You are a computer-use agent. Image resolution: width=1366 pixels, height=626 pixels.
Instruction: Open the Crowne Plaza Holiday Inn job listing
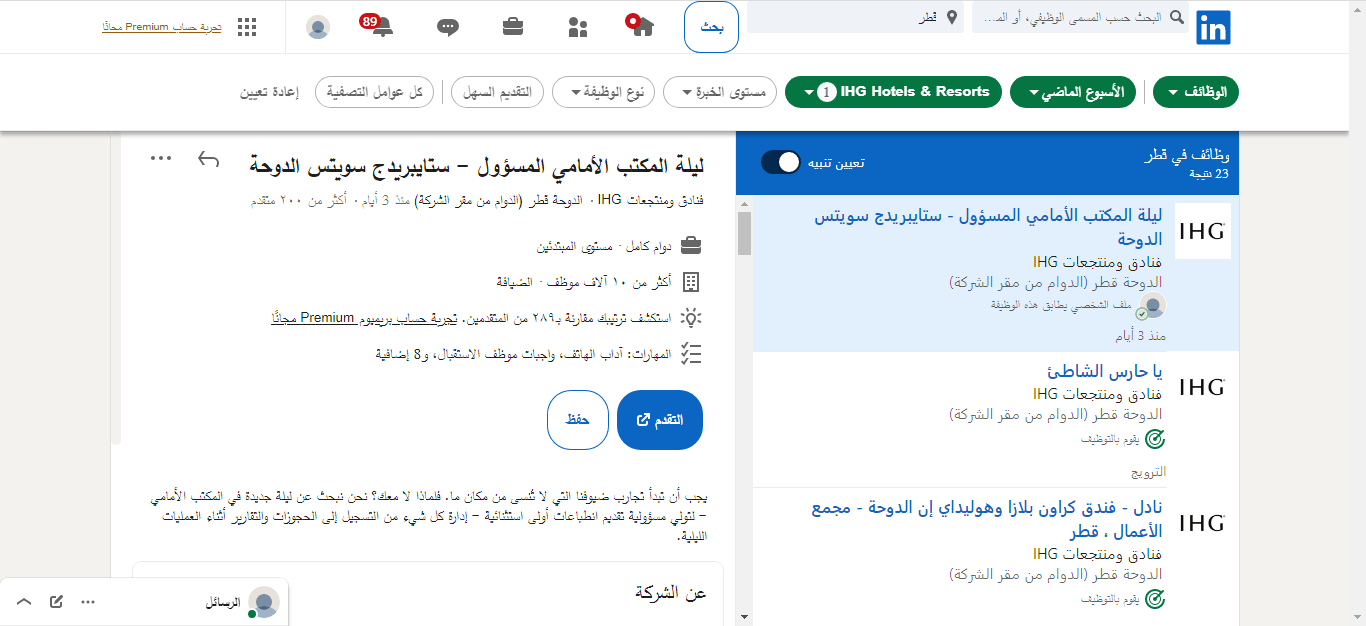pos(987,519)
